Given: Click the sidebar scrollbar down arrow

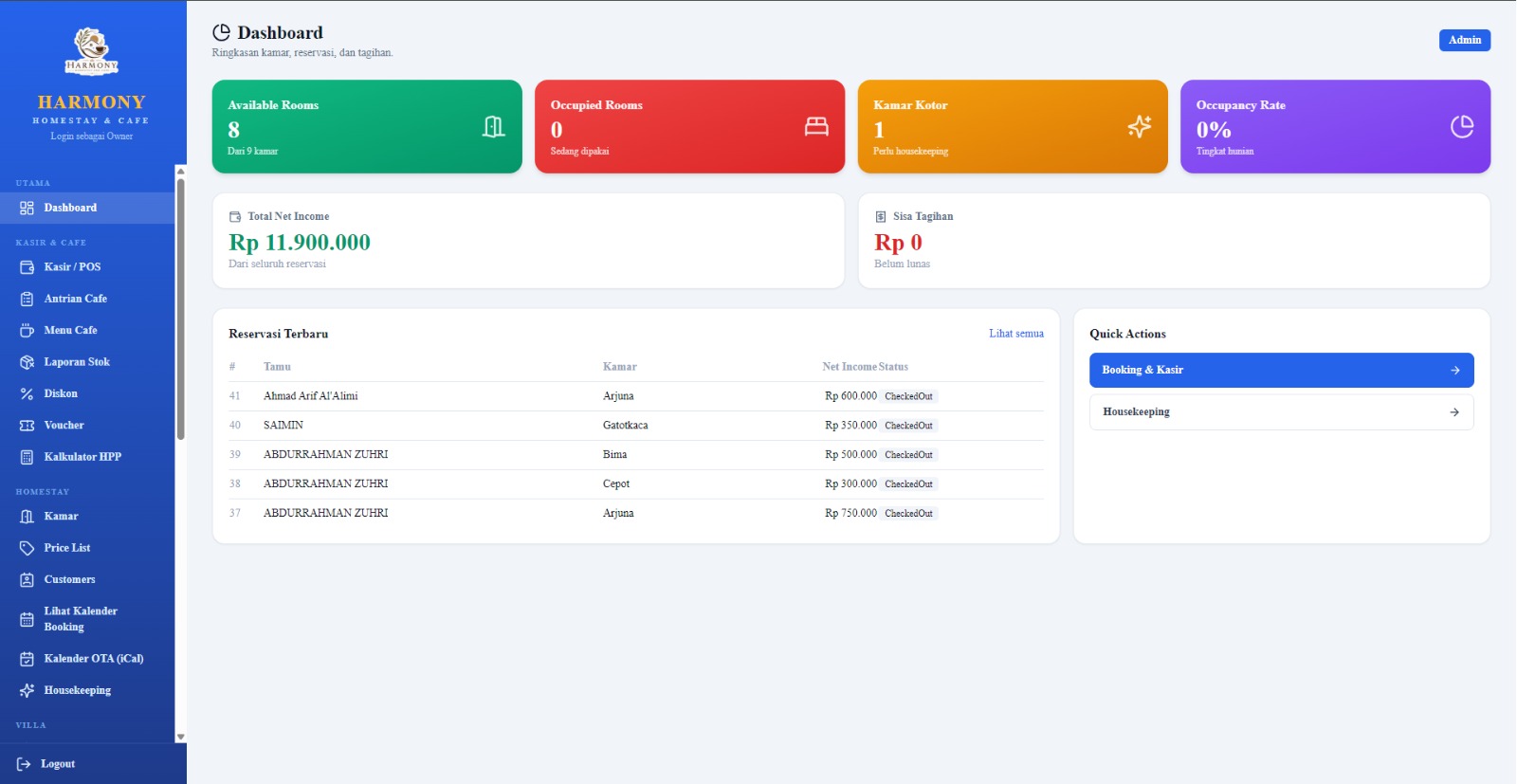Looking at the screenshot, I should (180, 737).
